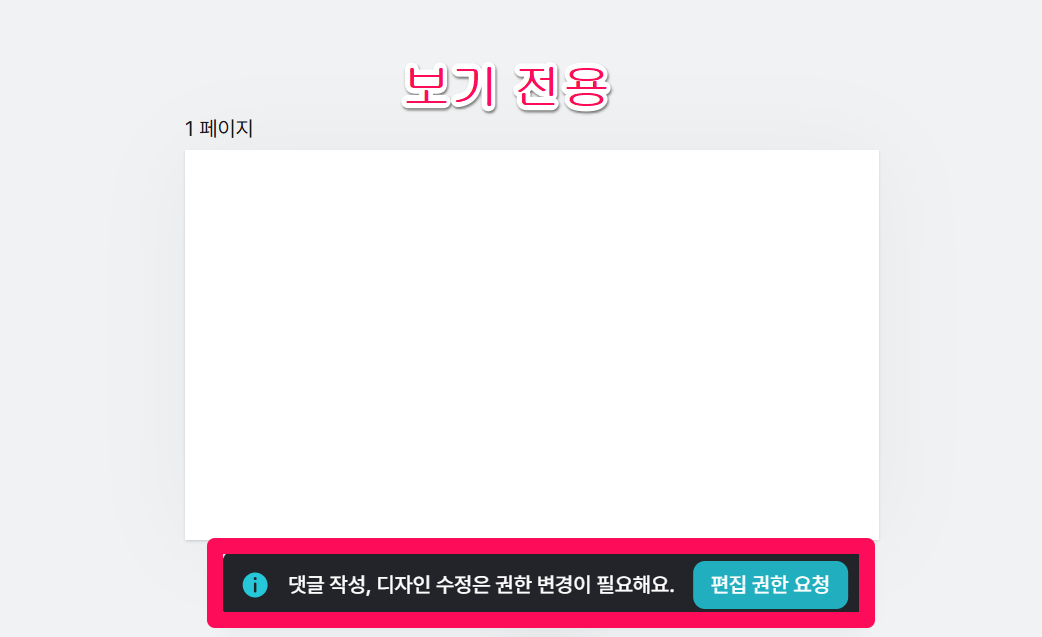Screen dimensions: 1042x637
Task: Click the pink highlight frame around banner
Action: click(x=541, y=545)
